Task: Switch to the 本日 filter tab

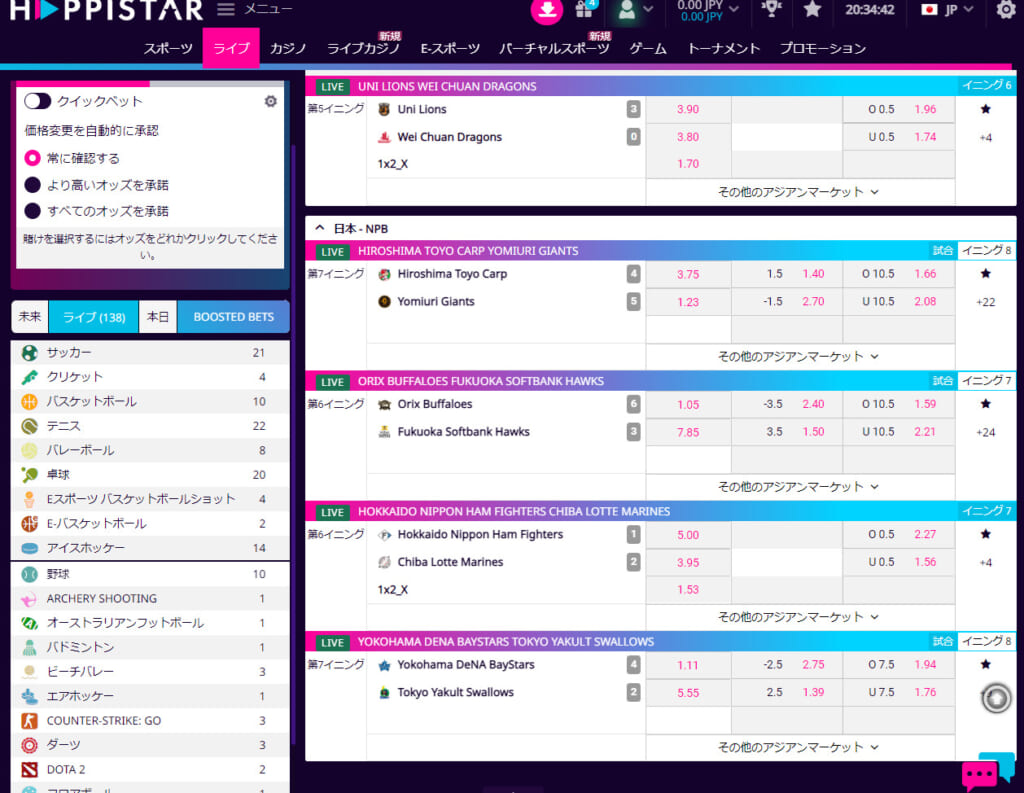Action: tap(157, 317)
